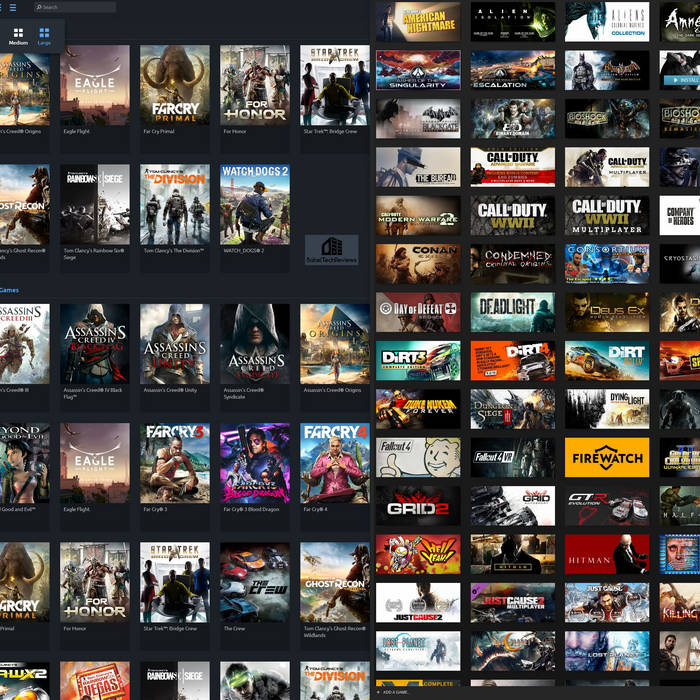The height and width of the screenshot is (700, 700).
Task: Click the 'Far Cry 4' title text
Action: click(315, 509)
